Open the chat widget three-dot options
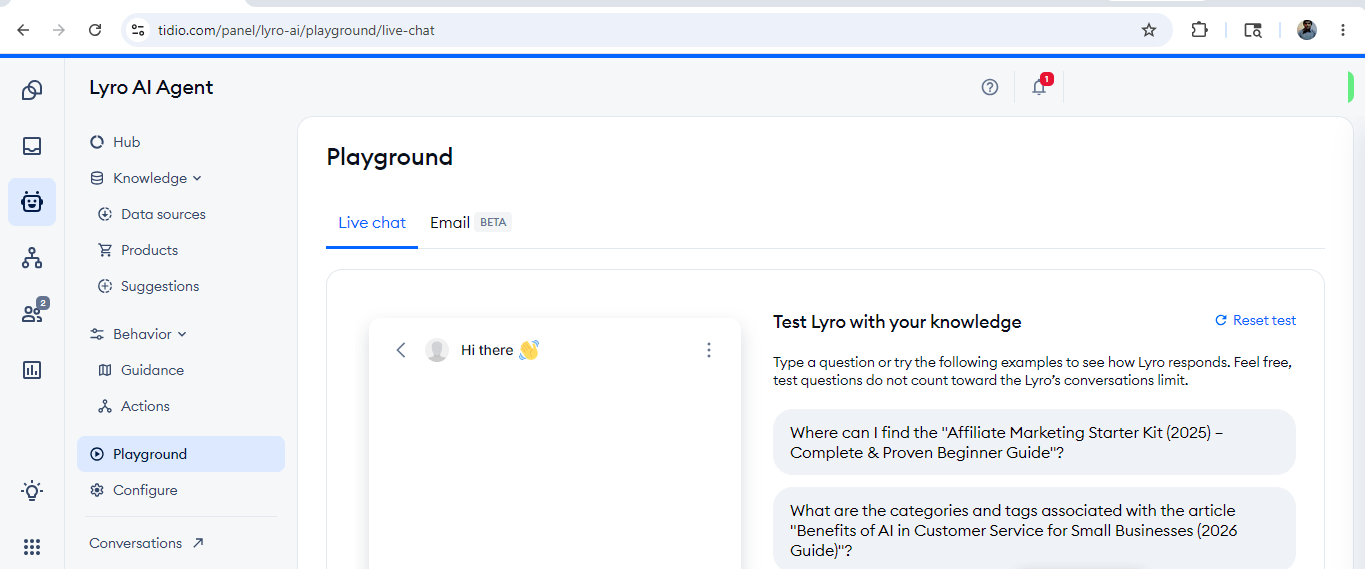Screen dimensions: 1365x569 coord(709,350)
